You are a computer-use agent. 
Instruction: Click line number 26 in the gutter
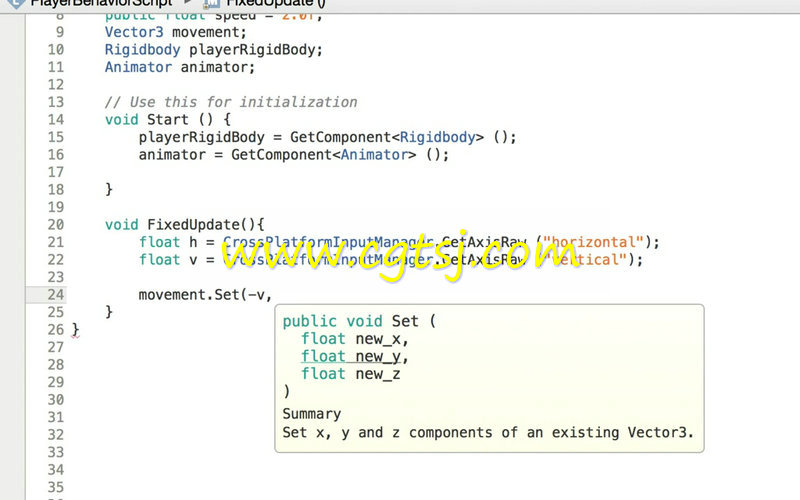pos(56,330)
